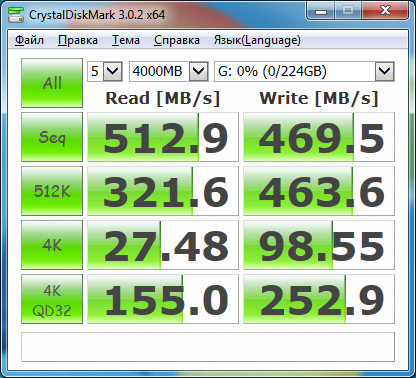416x378 pixels.
Task: Click the CrystalDiskMark app icon in title bar
Action: (16, 15)
